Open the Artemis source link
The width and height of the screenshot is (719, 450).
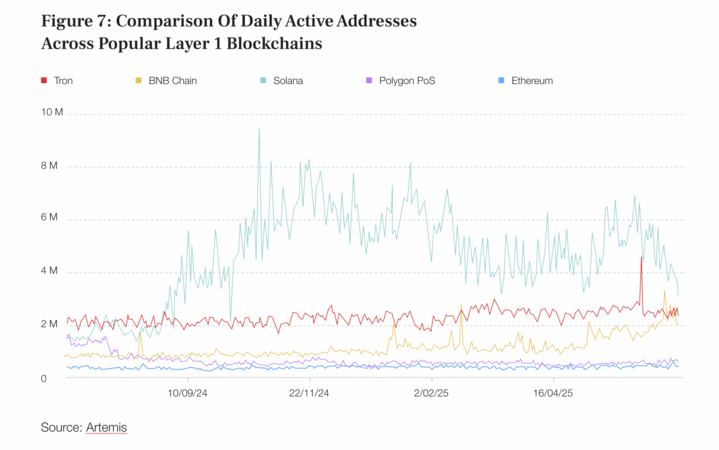pos(106,427)
